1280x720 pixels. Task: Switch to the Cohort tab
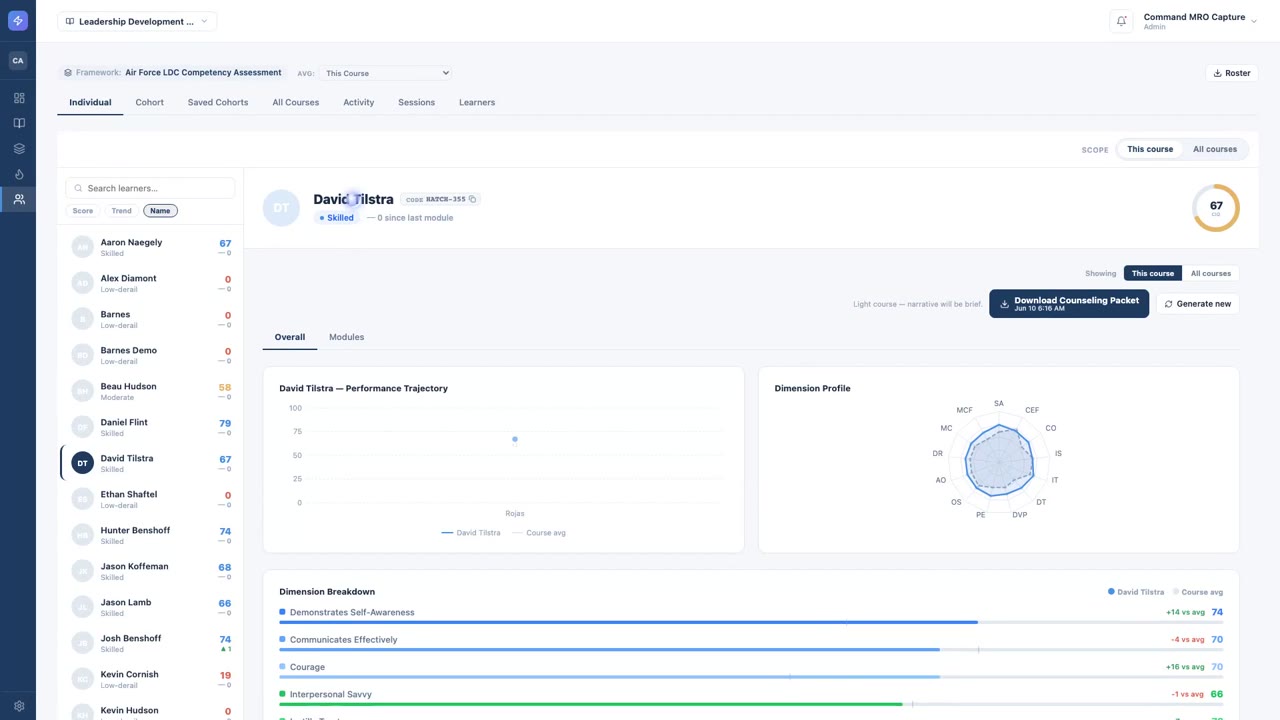click(x=150, y=102)
